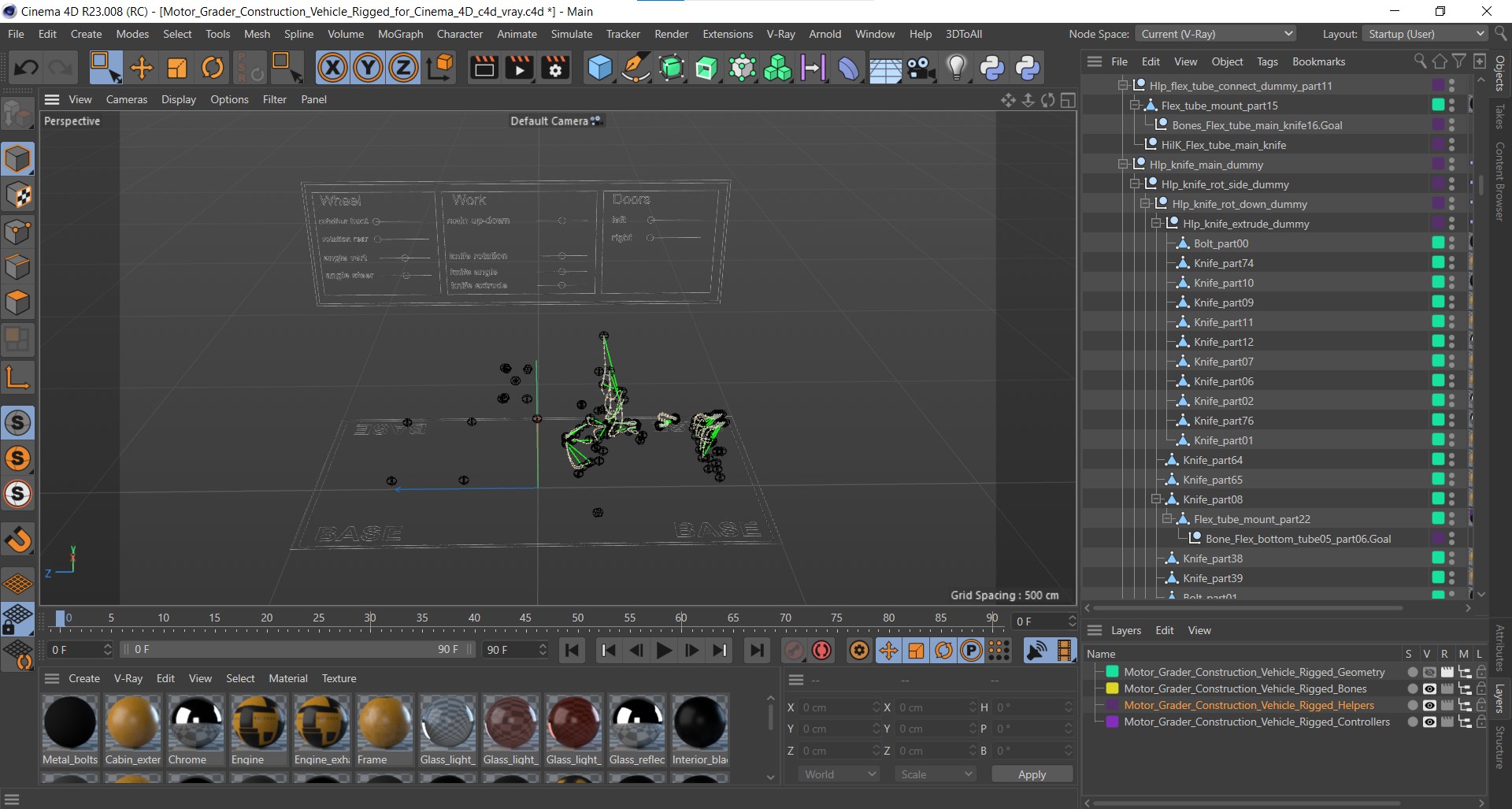Click Record Active Objects keyframe button
The width and height of the screenshot is (1512, 809).
[x=794, y=650]
